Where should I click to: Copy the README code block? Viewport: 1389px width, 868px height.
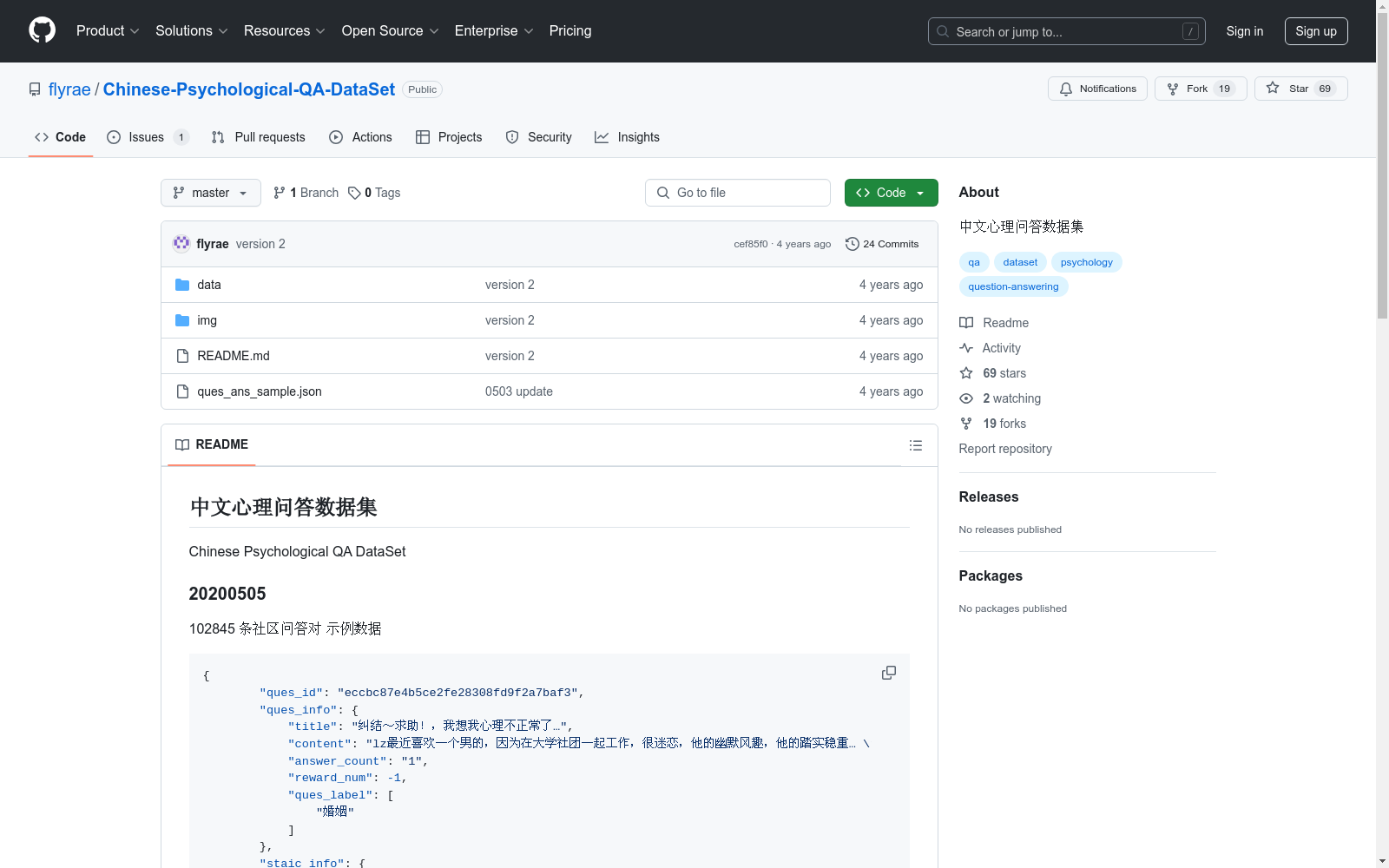click(x=888, y=674)
